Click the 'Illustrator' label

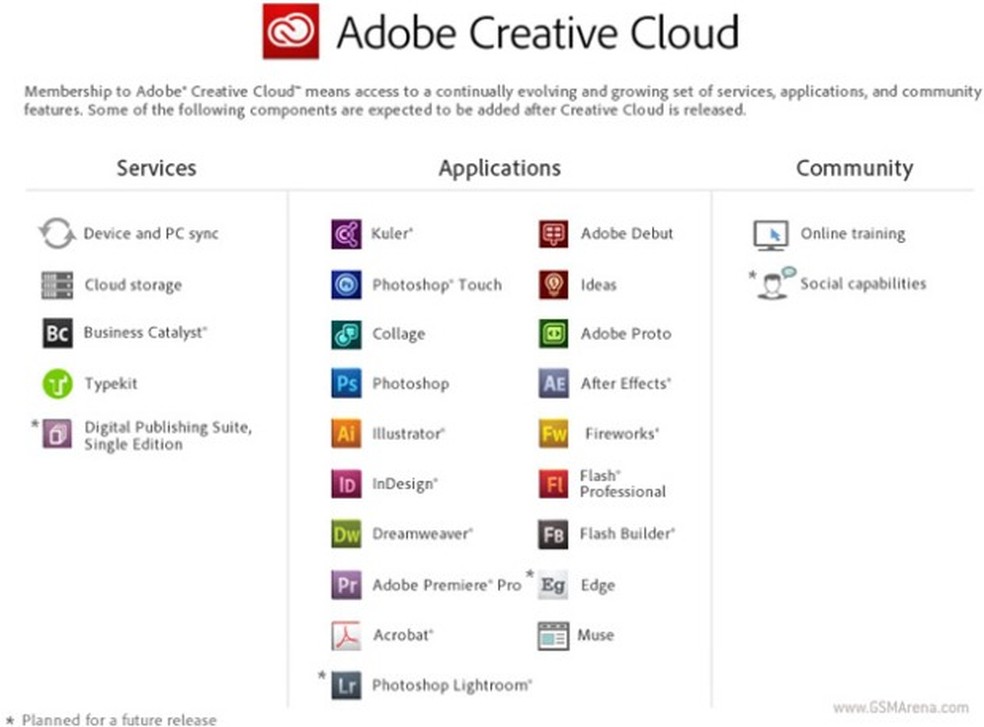[x=409, y=434]
